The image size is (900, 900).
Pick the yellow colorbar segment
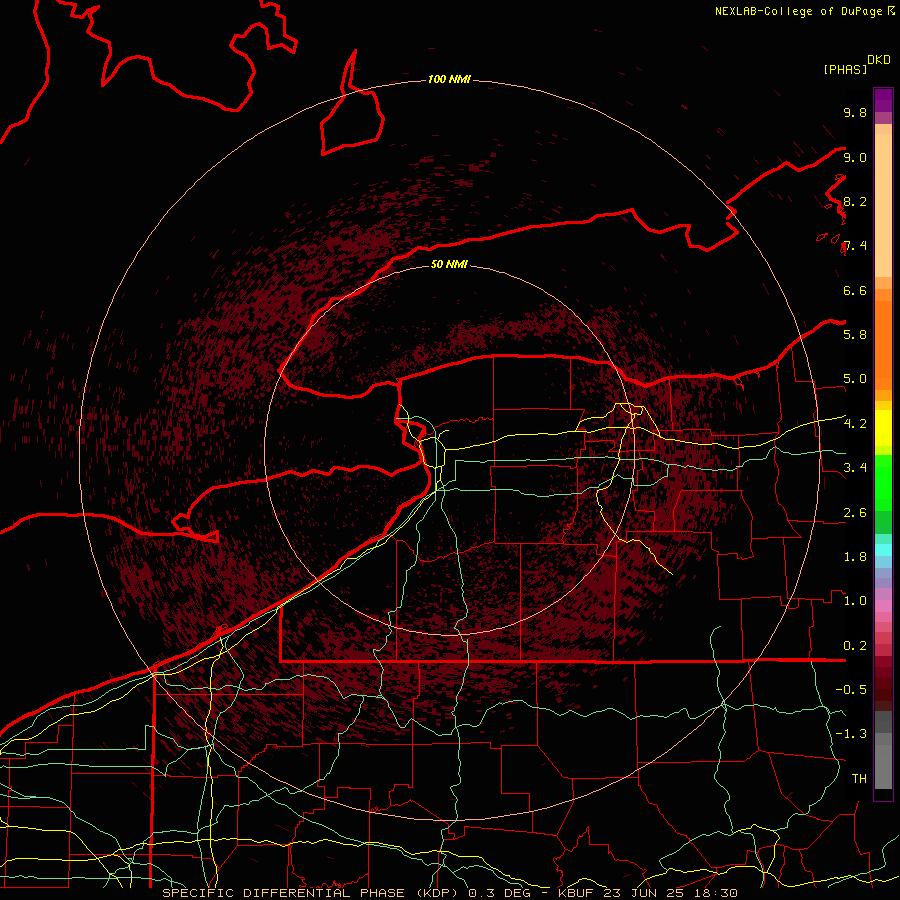883,428
